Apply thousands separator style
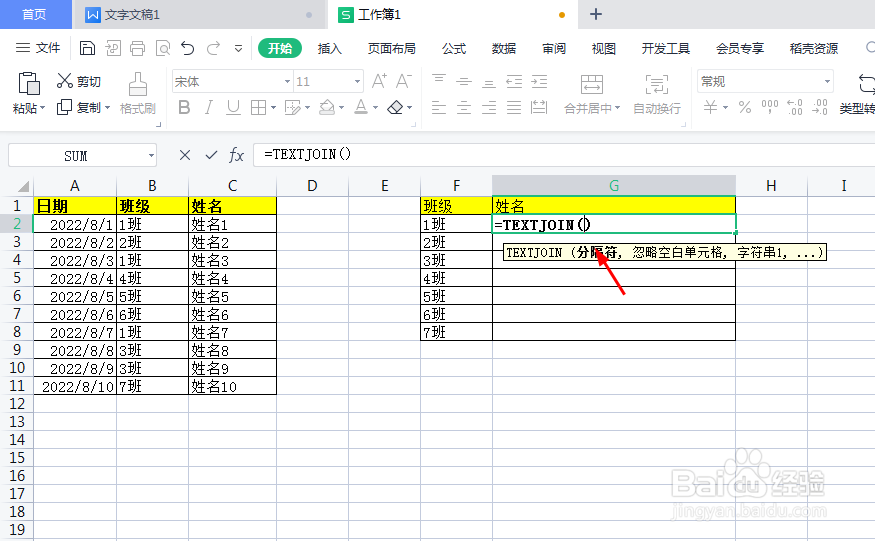The height and width of the screenshot is (541, 875). pyautogui.click(x=770, y=107)
